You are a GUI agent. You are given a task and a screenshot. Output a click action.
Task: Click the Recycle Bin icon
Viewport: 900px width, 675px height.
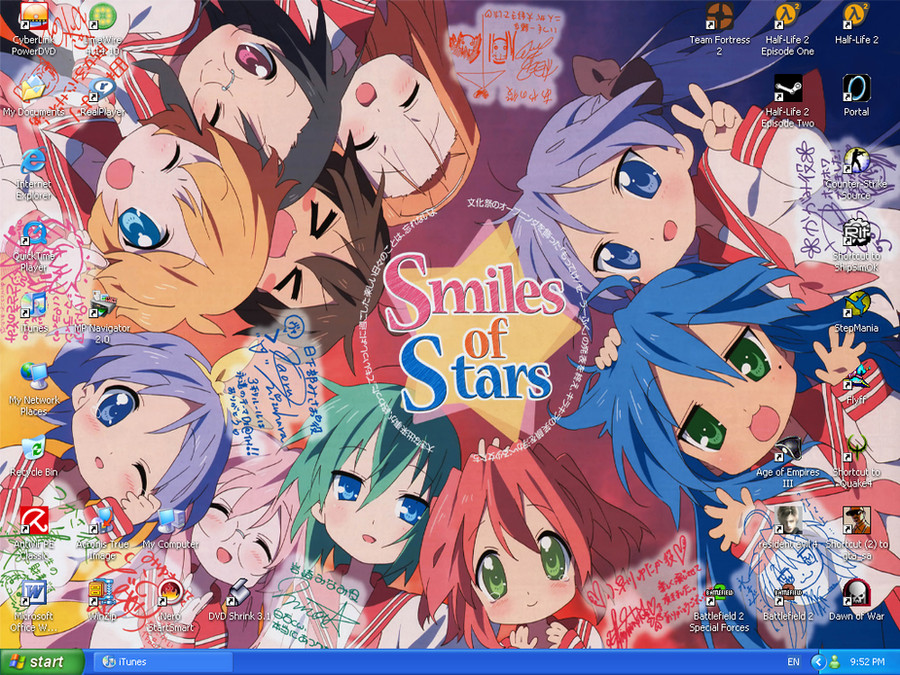tap(33, 449)
